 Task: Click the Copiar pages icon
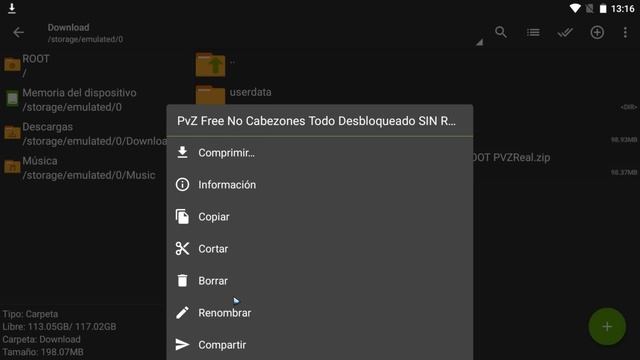coord(182,216)
